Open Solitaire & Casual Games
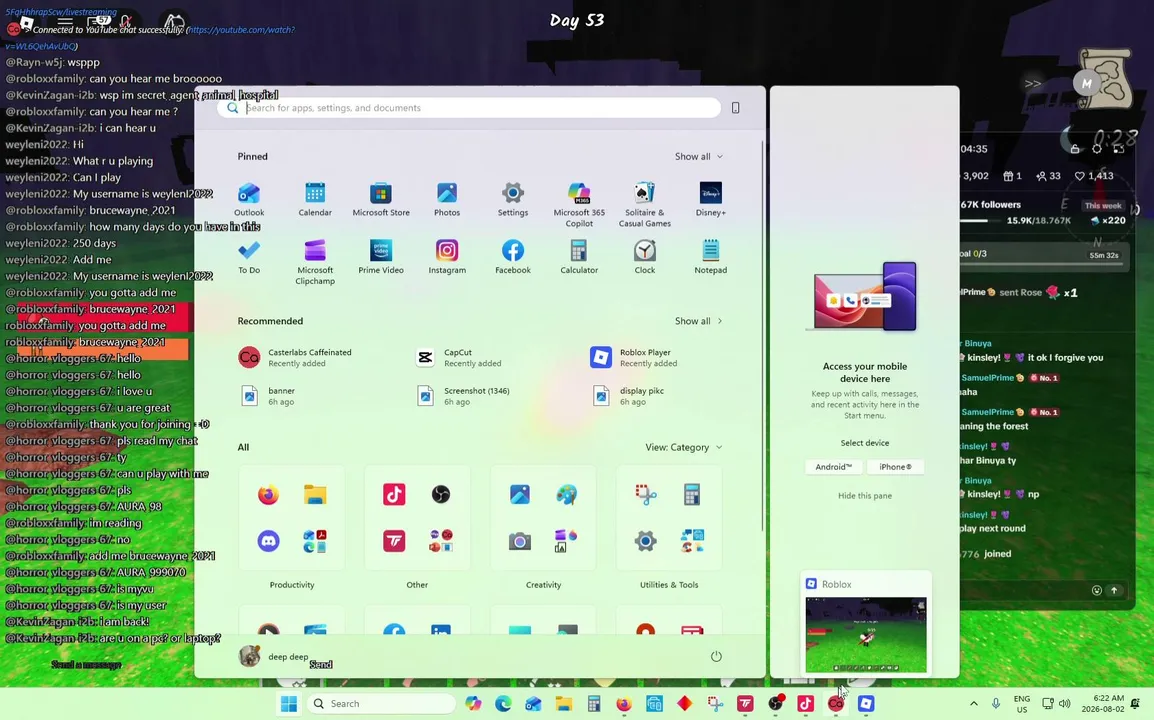Image resolution: width=1154 pixels, height=720 pixels. [645, 205]
